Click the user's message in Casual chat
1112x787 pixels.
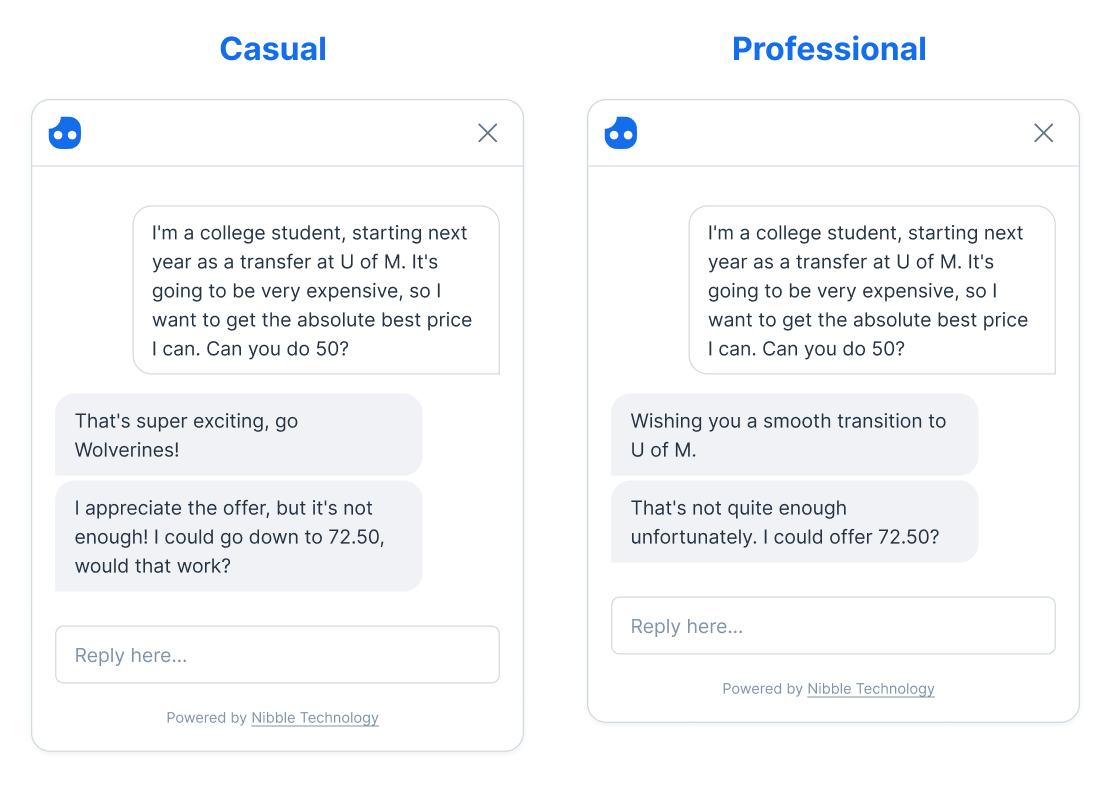tap(316, 290)
